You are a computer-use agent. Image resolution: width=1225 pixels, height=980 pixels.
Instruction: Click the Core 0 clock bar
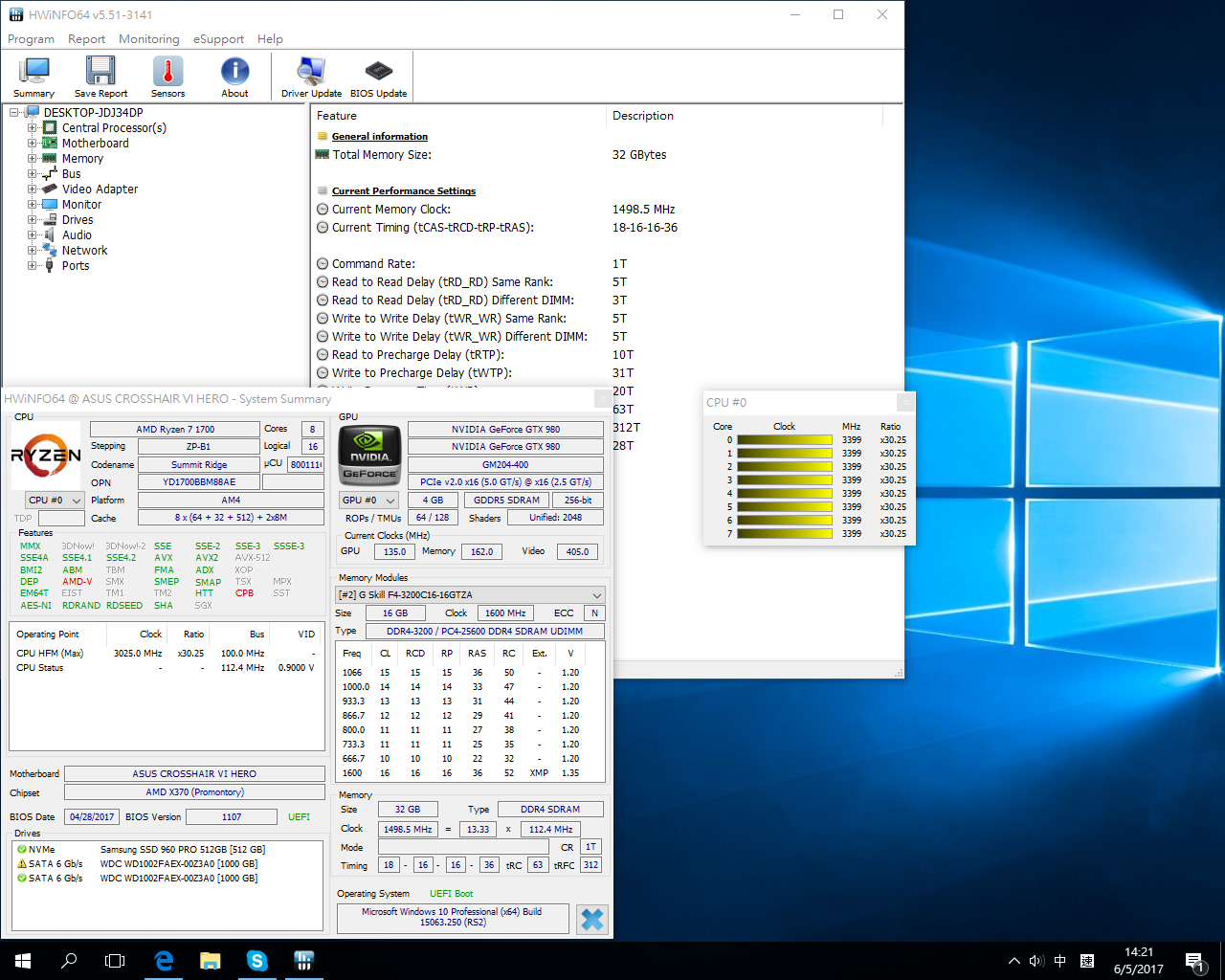coord(785,440)
